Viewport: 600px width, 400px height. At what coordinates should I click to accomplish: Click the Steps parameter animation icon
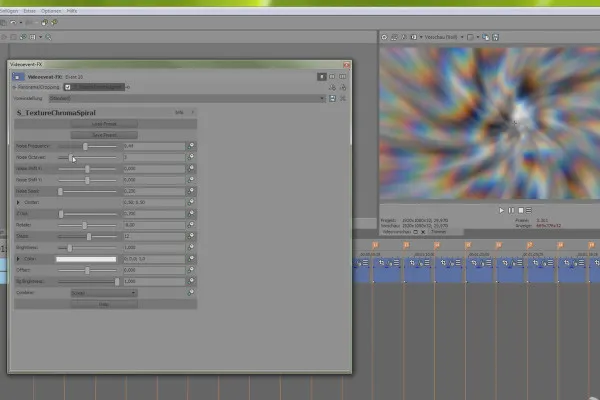click(x=191, y=236)
